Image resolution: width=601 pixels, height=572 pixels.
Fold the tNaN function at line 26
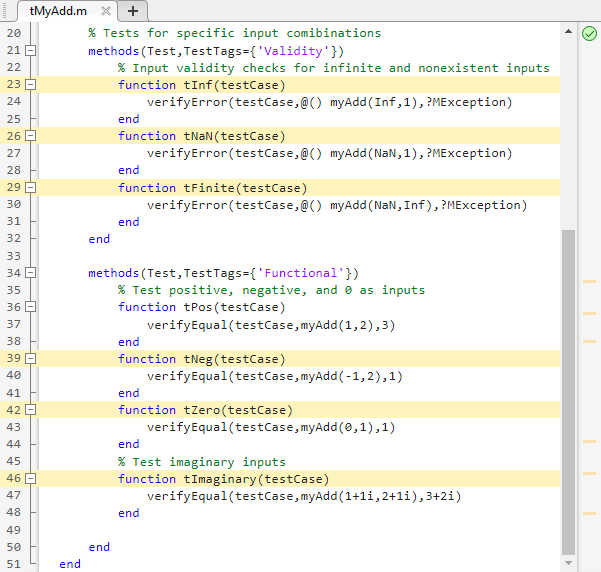(x=30, y=136)
